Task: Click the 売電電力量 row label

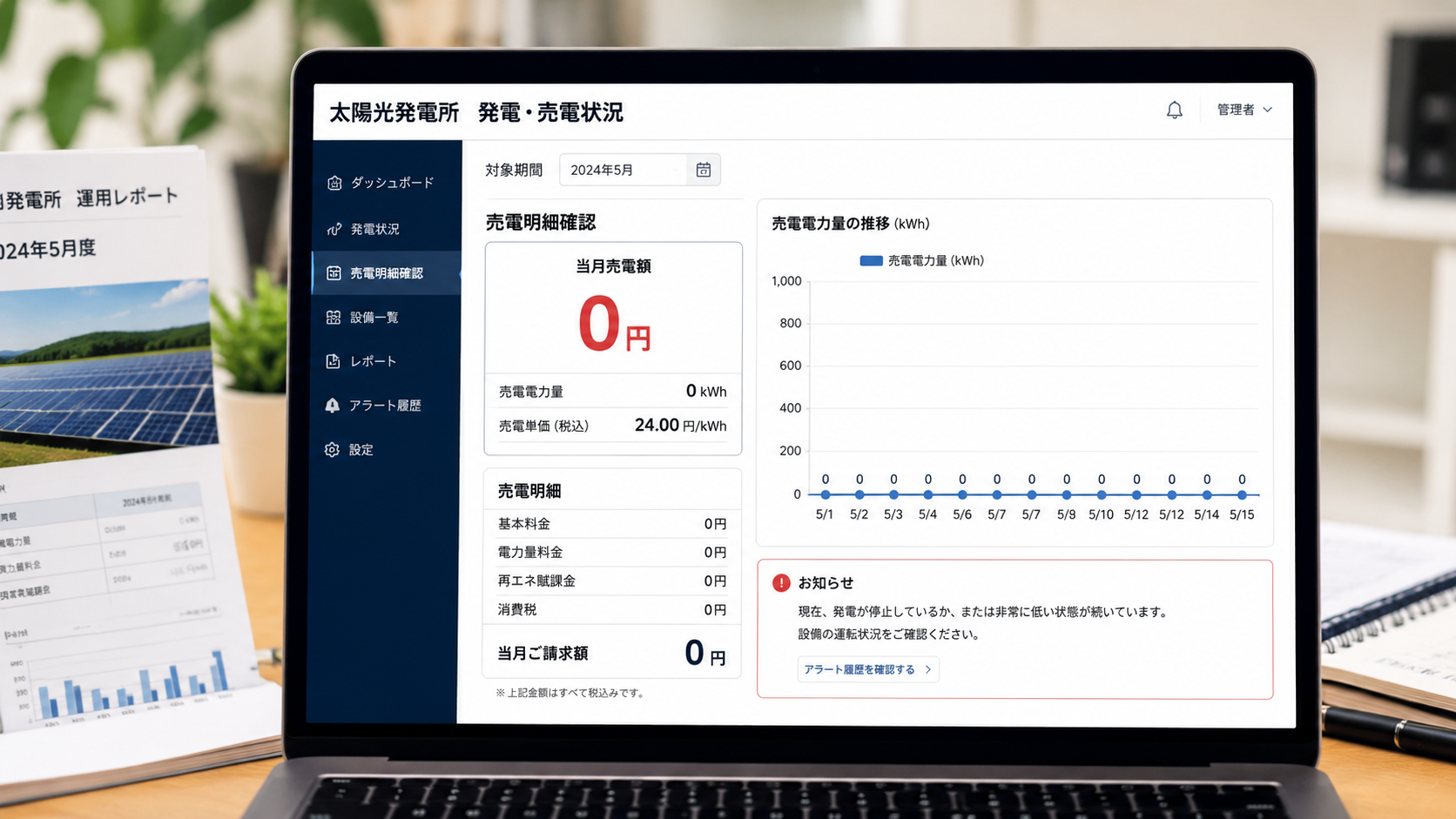Action: point(531,392)
